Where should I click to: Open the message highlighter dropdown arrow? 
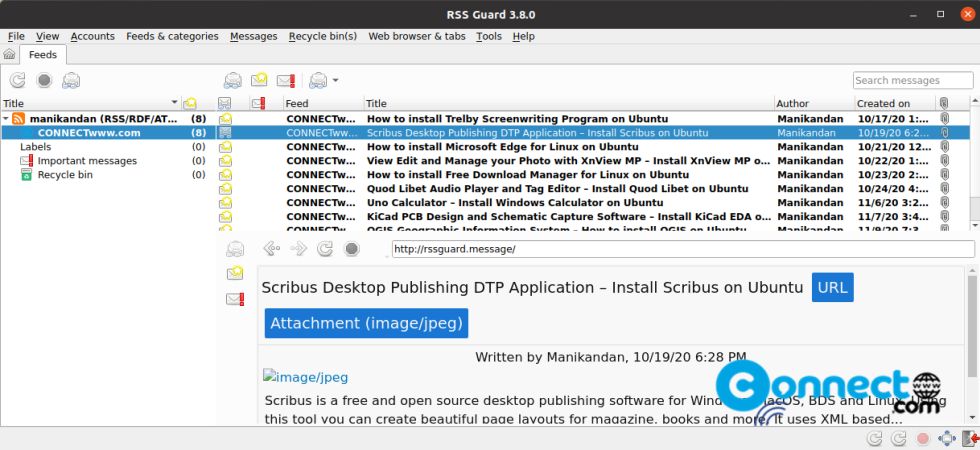(x=336, y=80)
